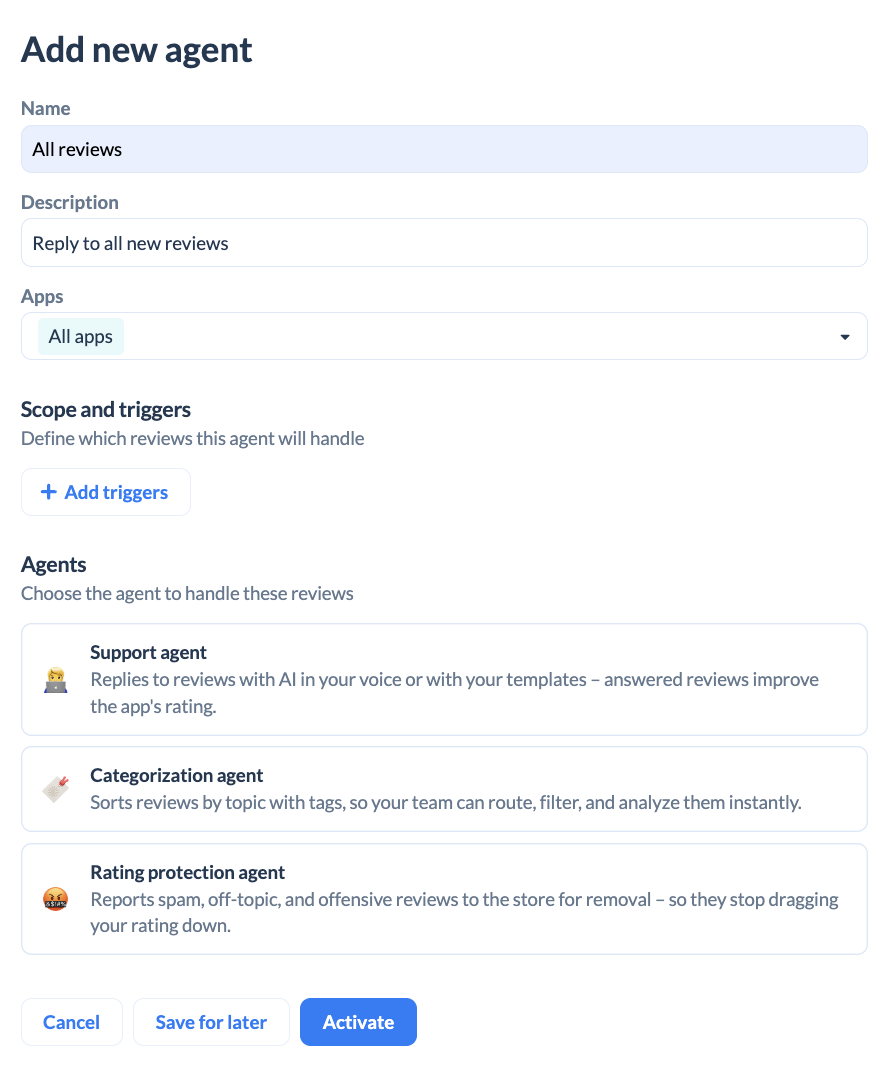The height and width of the screenshot is (1068, 886).
Task: Click the Rating protection agent description text
Action: coord(464,913)
